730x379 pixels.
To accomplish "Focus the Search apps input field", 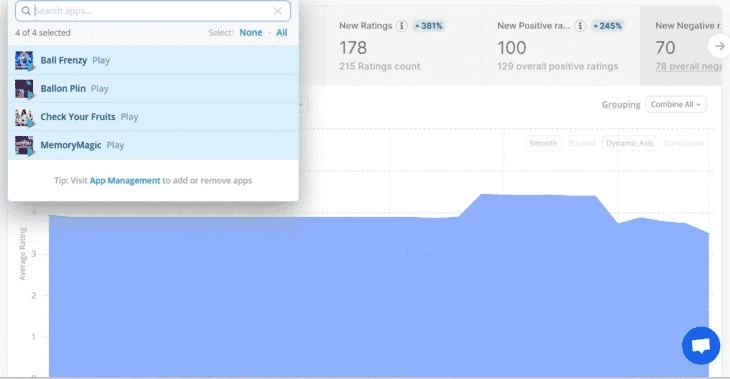I will 153,11.
